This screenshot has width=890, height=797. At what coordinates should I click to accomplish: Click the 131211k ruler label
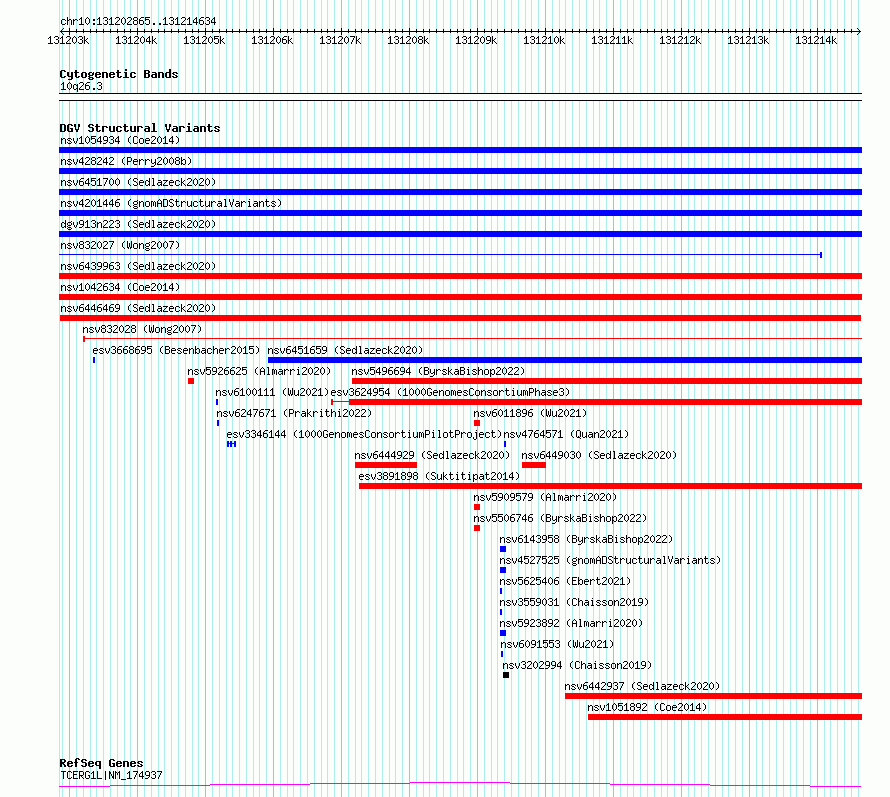coord(612,40)
